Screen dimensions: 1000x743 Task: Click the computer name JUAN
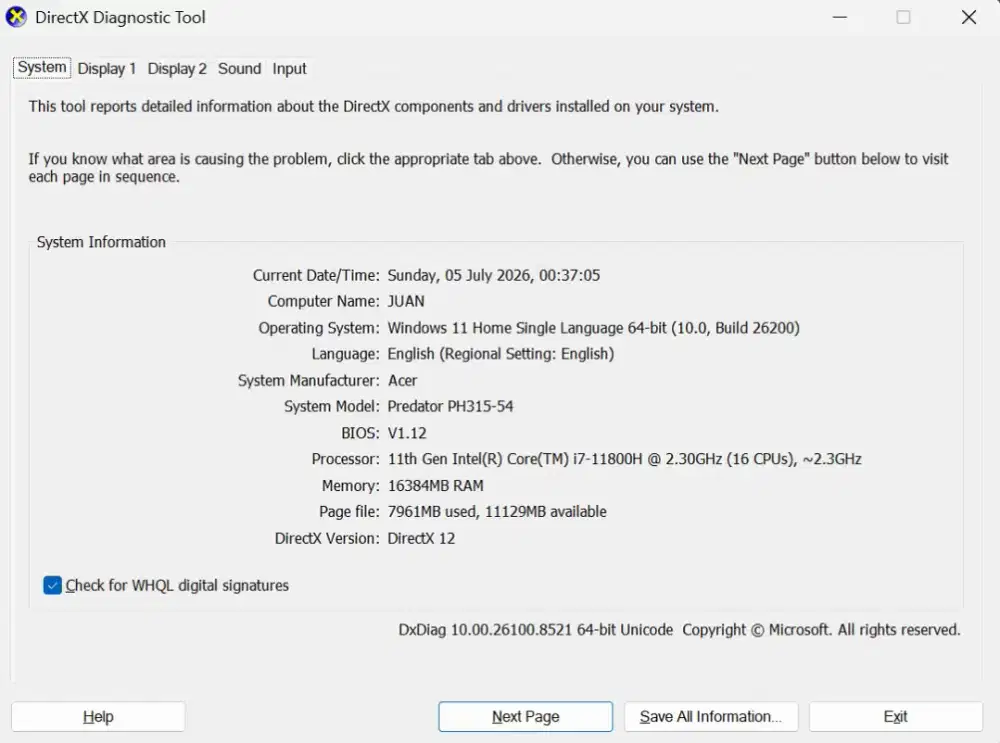(x=406, y=301)
